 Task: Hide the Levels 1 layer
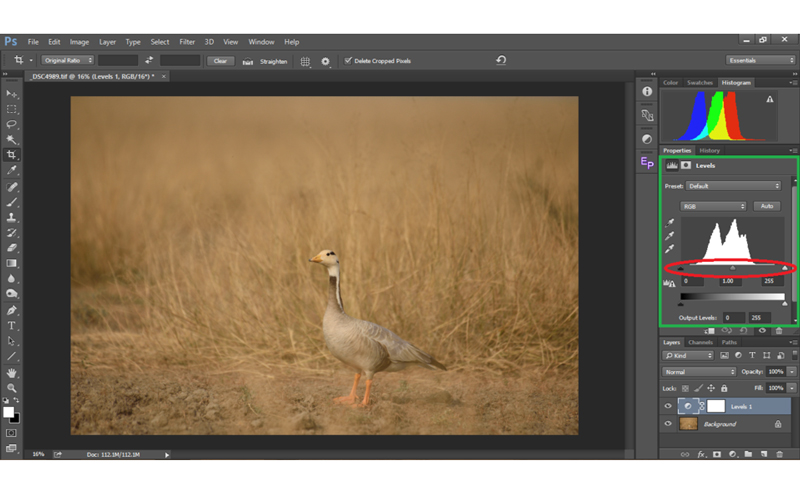(668, 406)
